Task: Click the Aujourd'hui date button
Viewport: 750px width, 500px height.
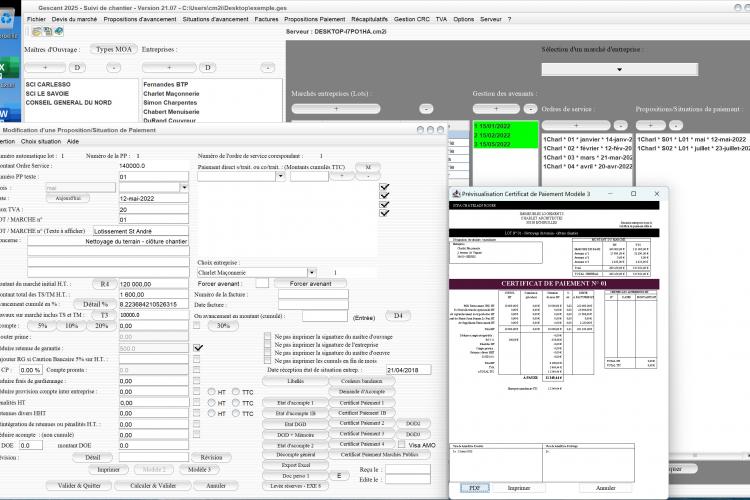Action: click(68, 198)
